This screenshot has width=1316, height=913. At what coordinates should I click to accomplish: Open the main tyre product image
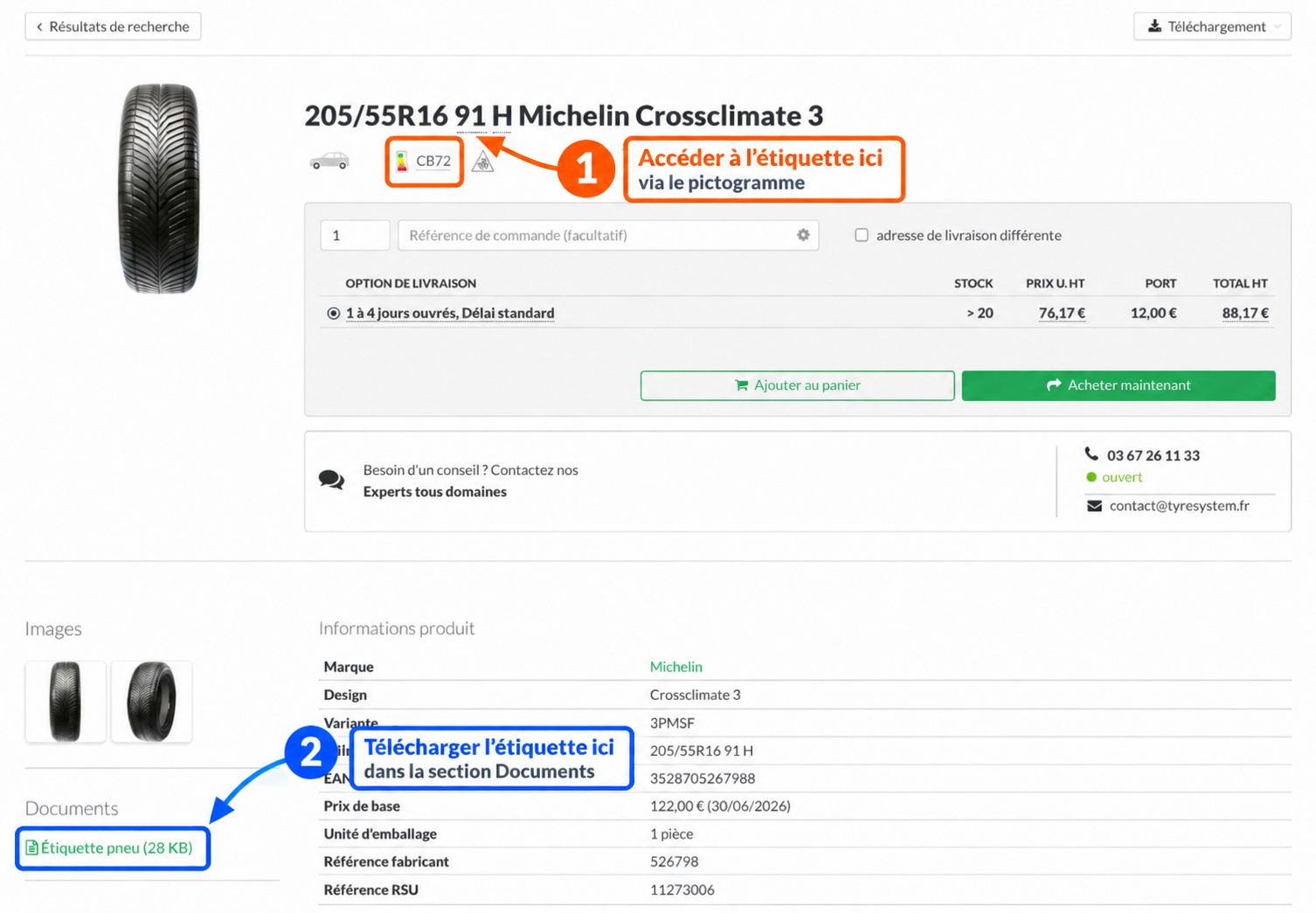(x=159, y=189)
